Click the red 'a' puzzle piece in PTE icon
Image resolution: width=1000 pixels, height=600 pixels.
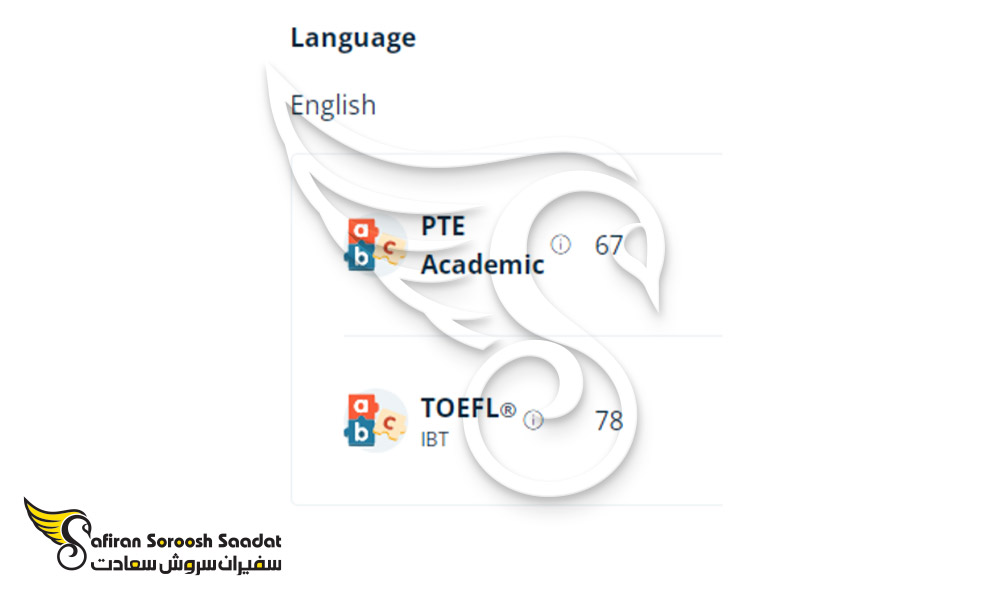(x=362, y=230)
